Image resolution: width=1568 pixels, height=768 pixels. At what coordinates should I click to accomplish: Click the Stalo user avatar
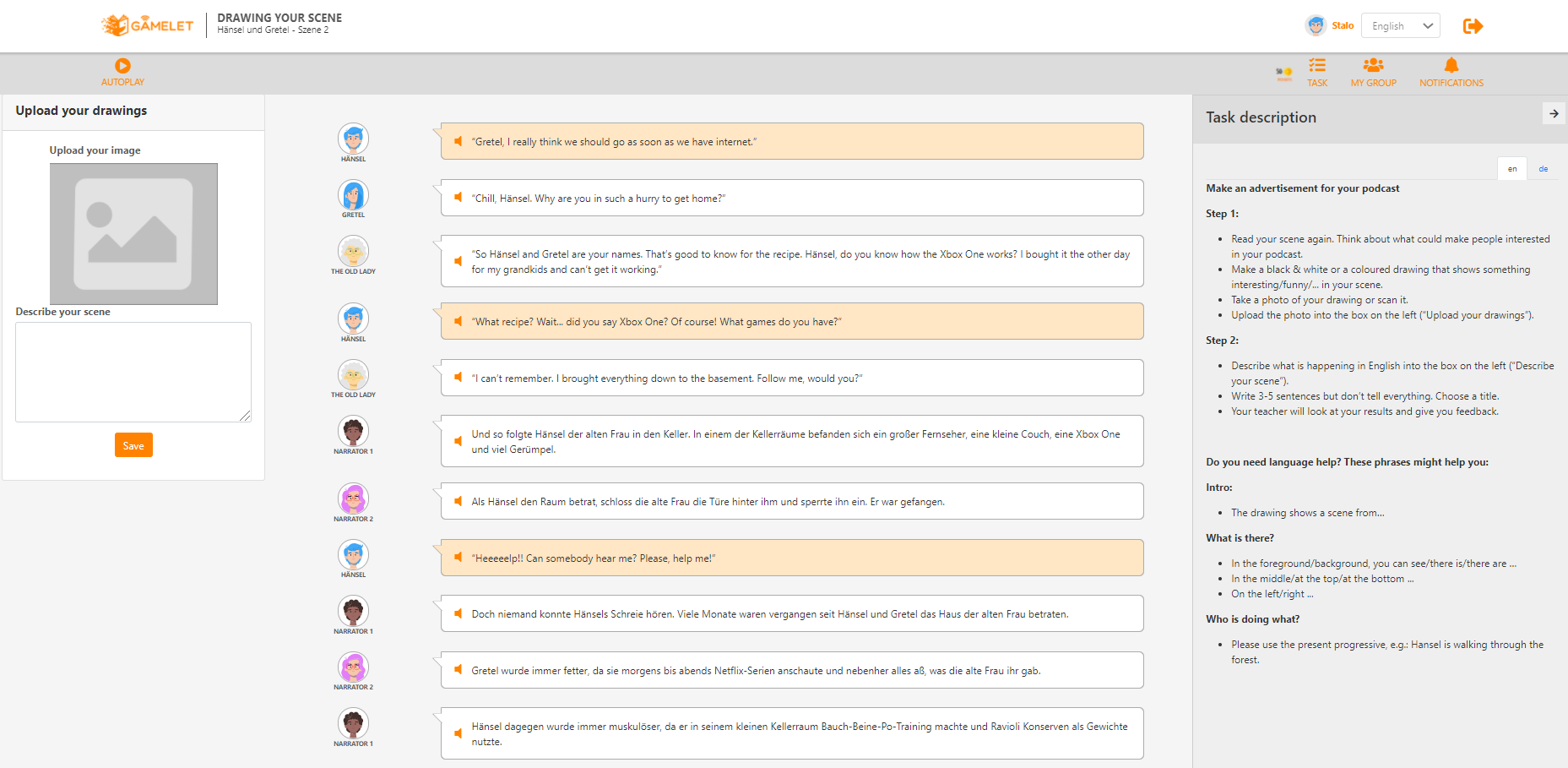click(1316, 25)
